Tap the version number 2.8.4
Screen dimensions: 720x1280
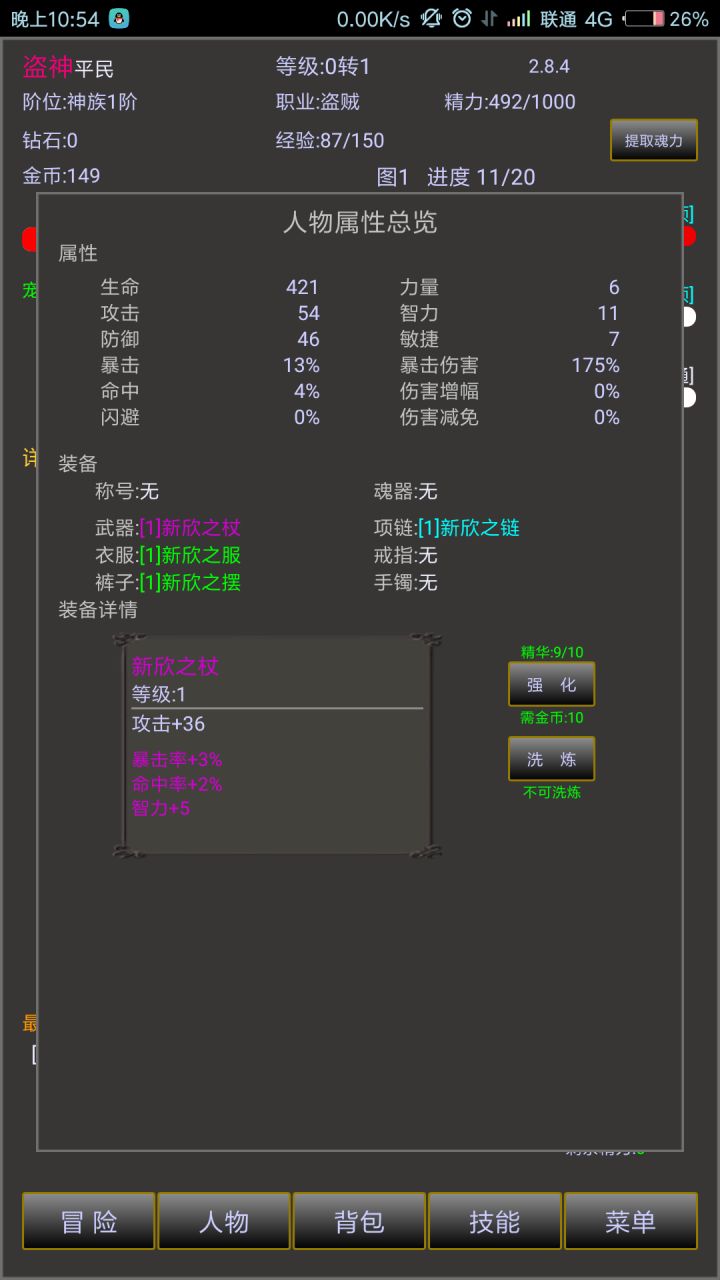click(x=549, y=67)
